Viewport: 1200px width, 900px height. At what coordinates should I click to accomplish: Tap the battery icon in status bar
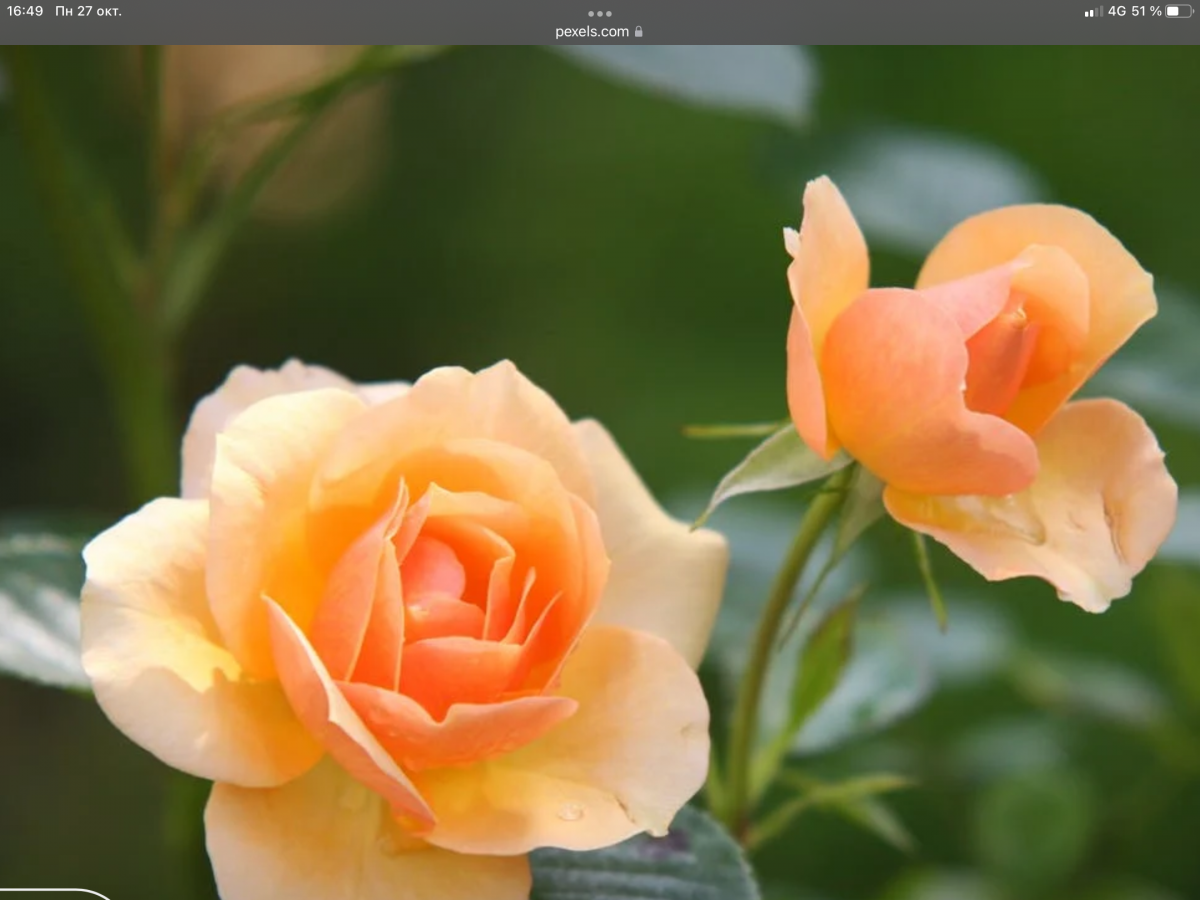click(1179, 11)
